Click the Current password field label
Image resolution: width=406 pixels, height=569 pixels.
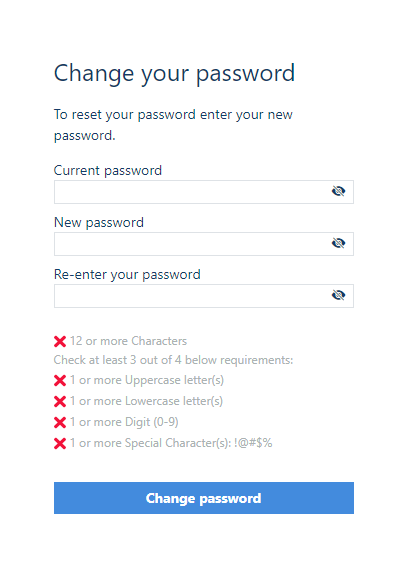click(x=108, y=171)
